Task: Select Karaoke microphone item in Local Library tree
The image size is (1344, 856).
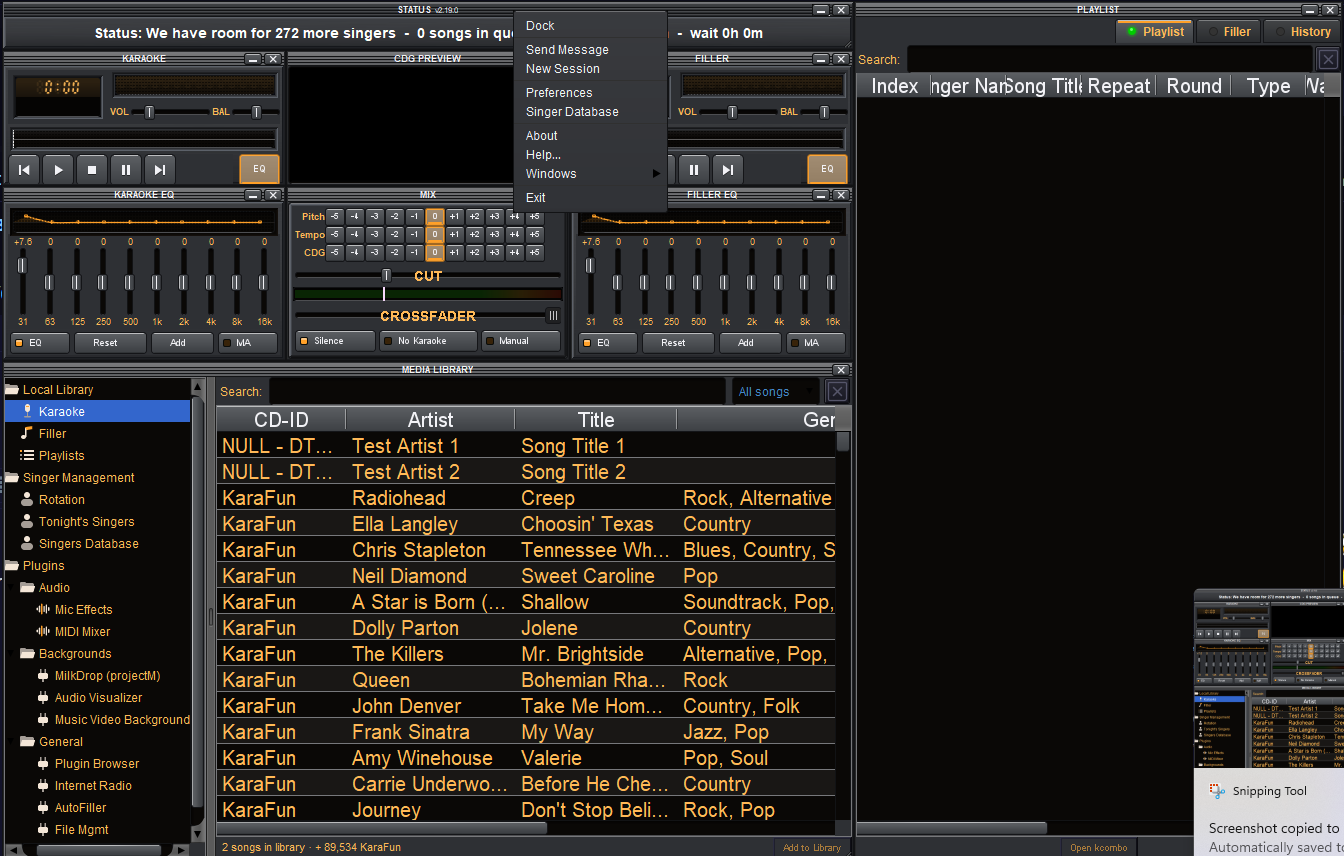Action: point(97,411)
